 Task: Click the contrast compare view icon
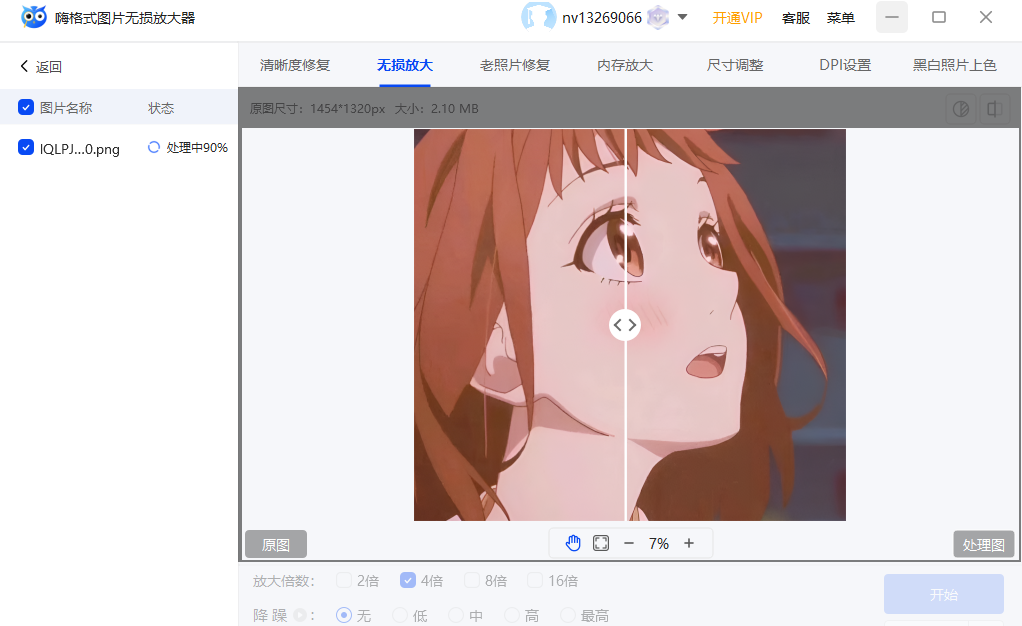point(961,109)
